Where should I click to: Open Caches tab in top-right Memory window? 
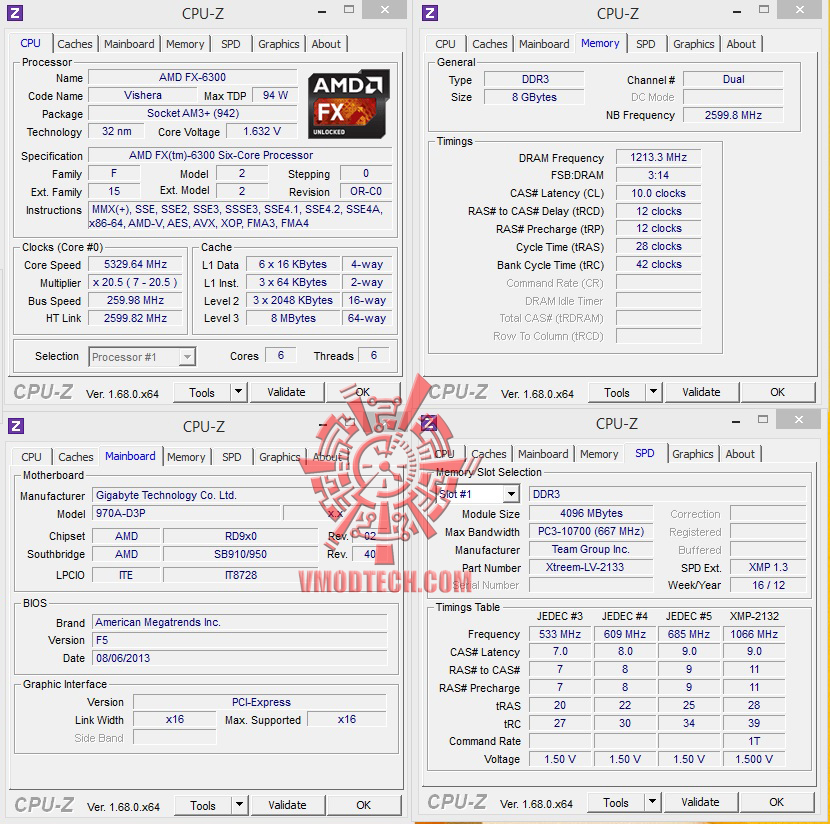click(x=490, y=44)
